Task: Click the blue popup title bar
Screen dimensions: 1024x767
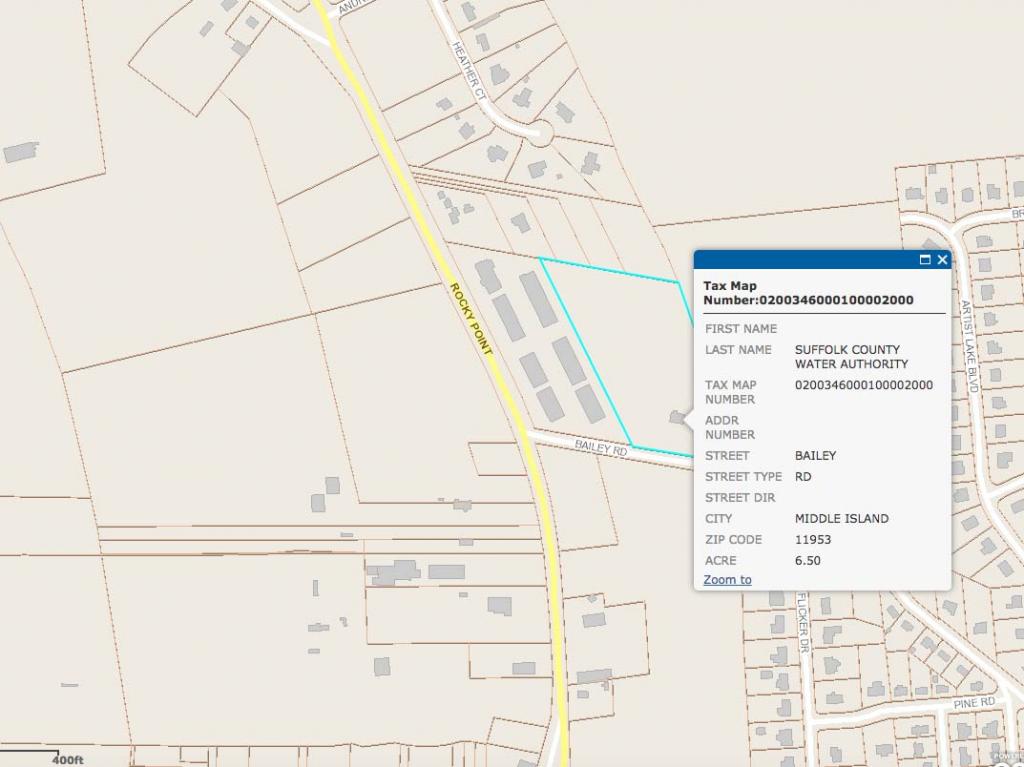Action: (x=800, y=260)
